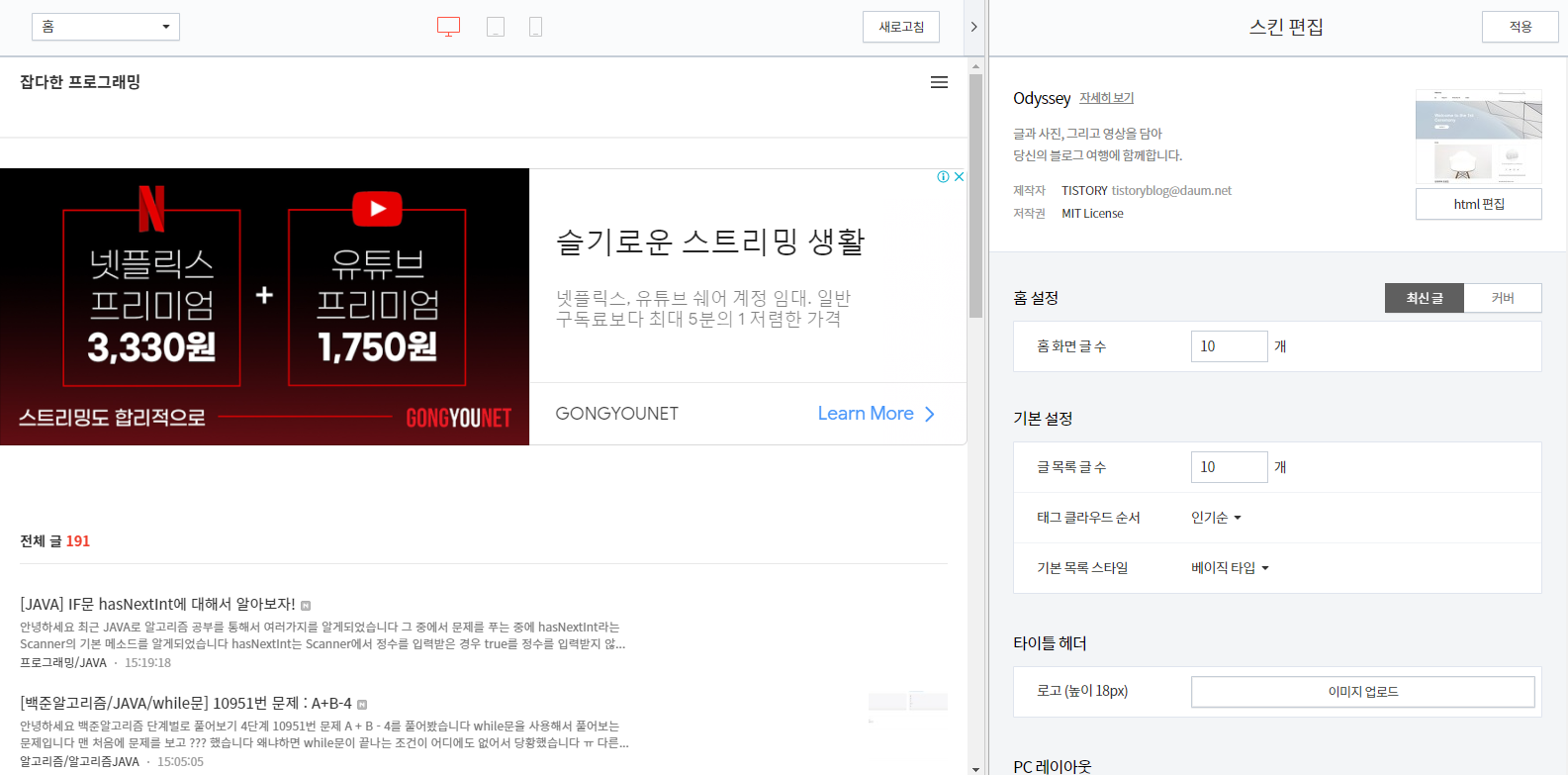Click the 슬기로운 스트리밍 생활 ad headline

(x=710, y=242)
